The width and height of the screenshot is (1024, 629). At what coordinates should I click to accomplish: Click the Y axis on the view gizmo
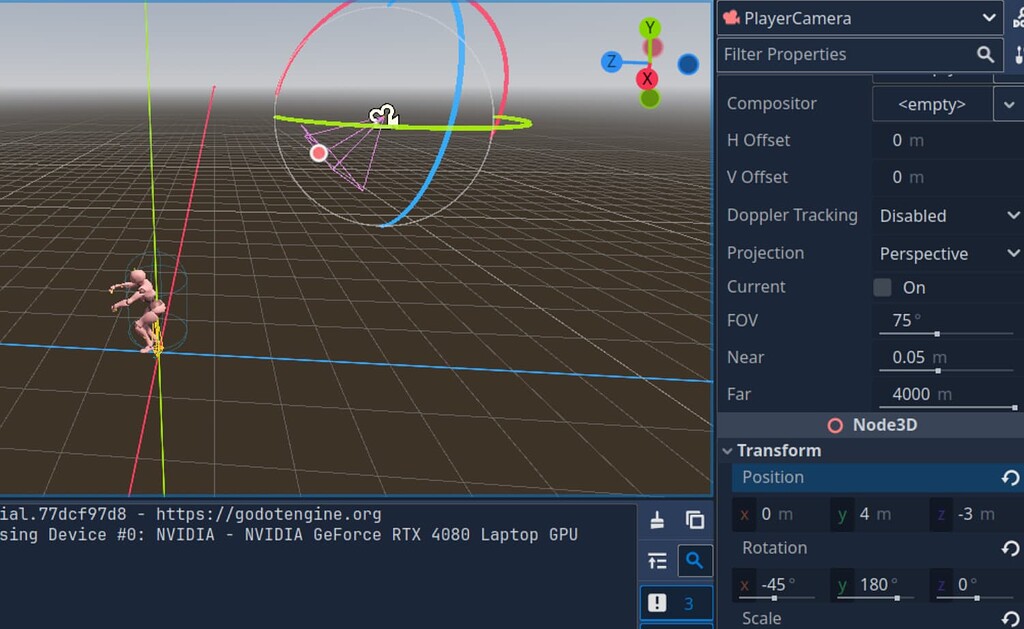coord(649,27)
